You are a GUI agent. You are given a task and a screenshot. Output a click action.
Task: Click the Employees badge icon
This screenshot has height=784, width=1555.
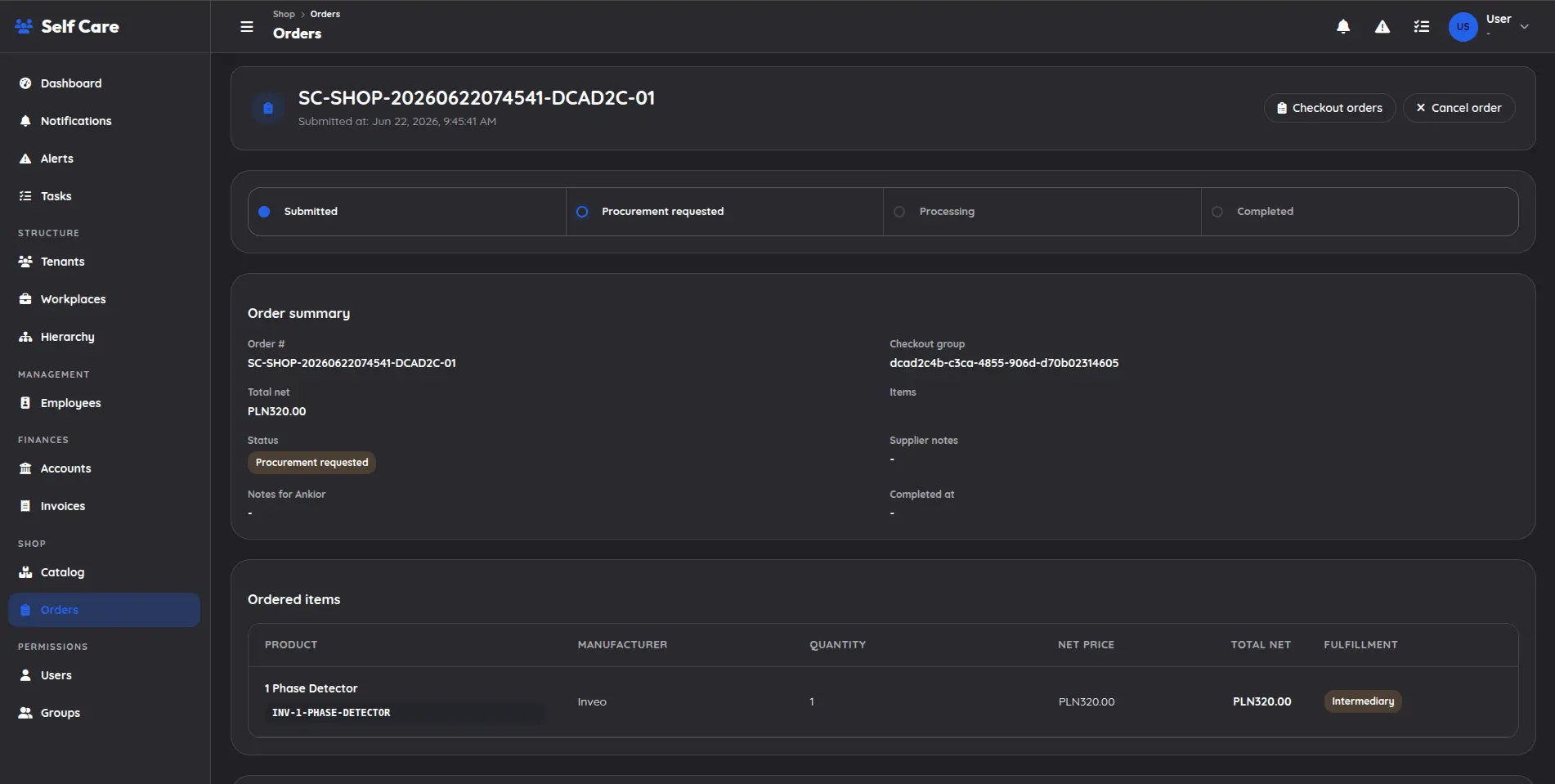(25, 403)
